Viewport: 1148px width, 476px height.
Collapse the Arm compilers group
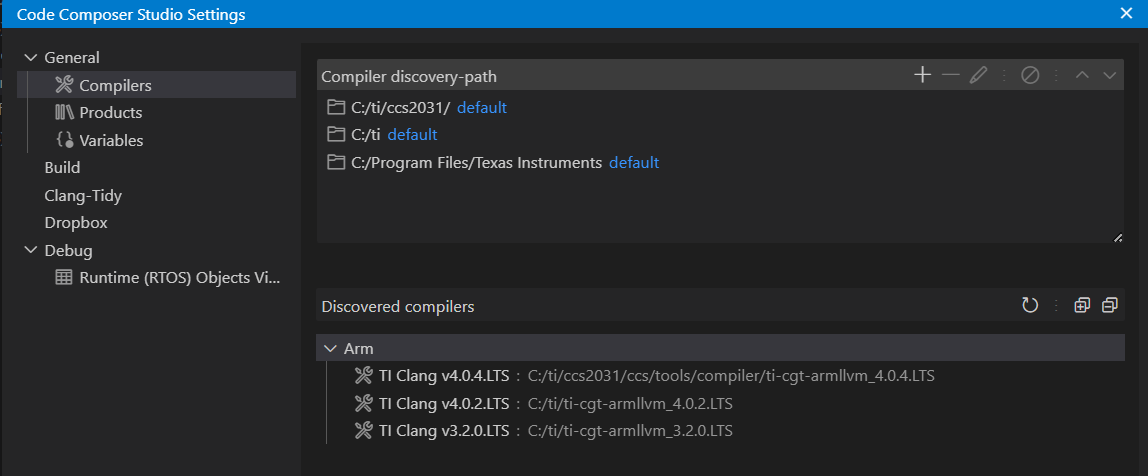[330, 349]
